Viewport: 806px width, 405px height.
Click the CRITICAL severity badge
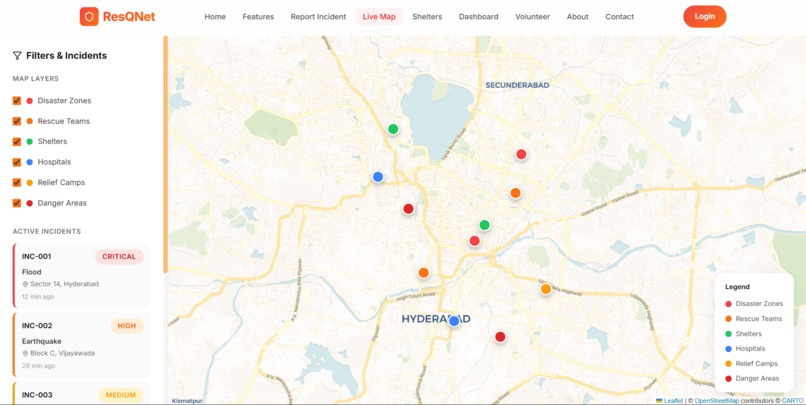pos(119,256)
